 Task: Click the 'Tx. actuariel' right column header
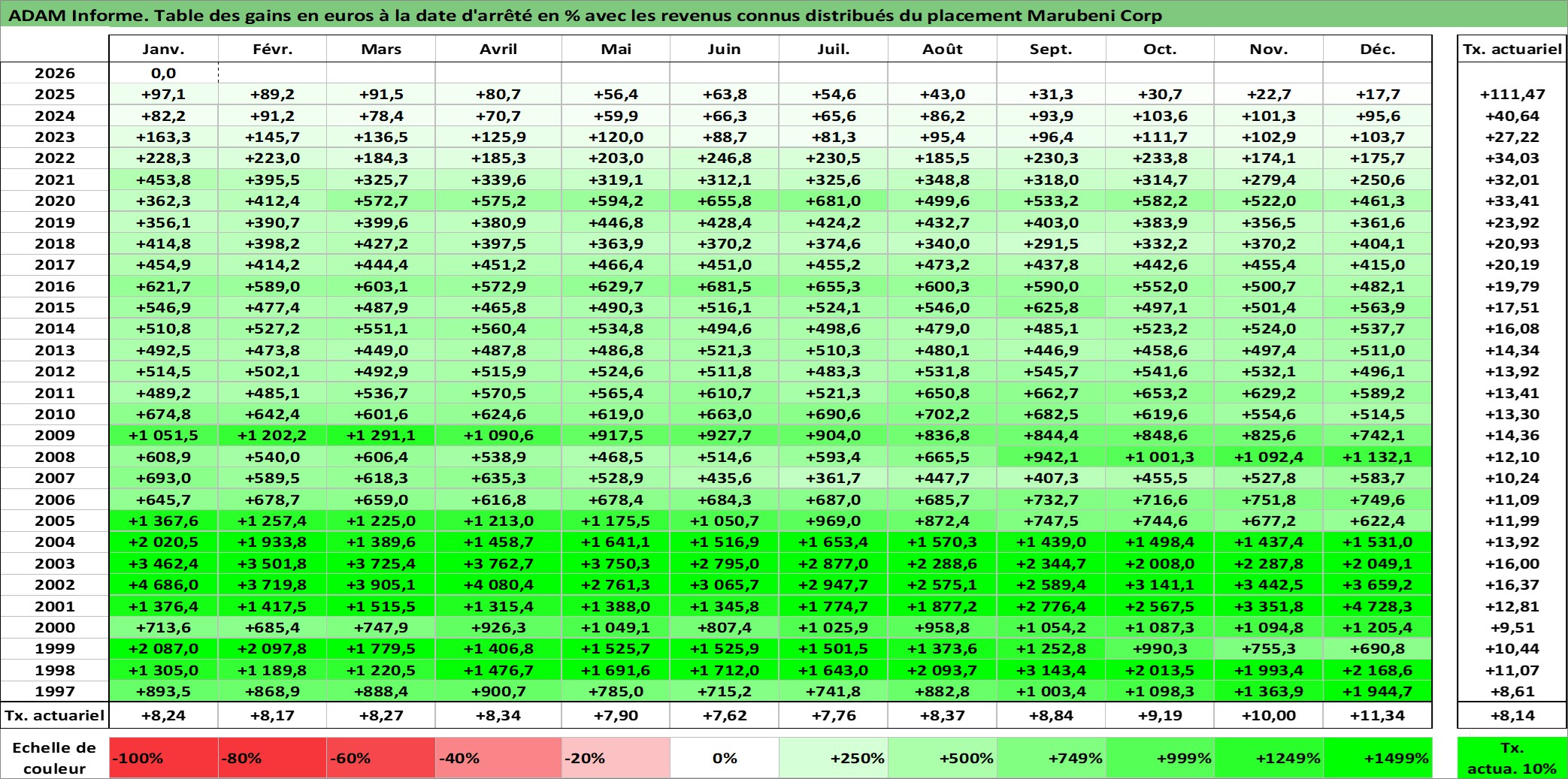(1512, 49)
